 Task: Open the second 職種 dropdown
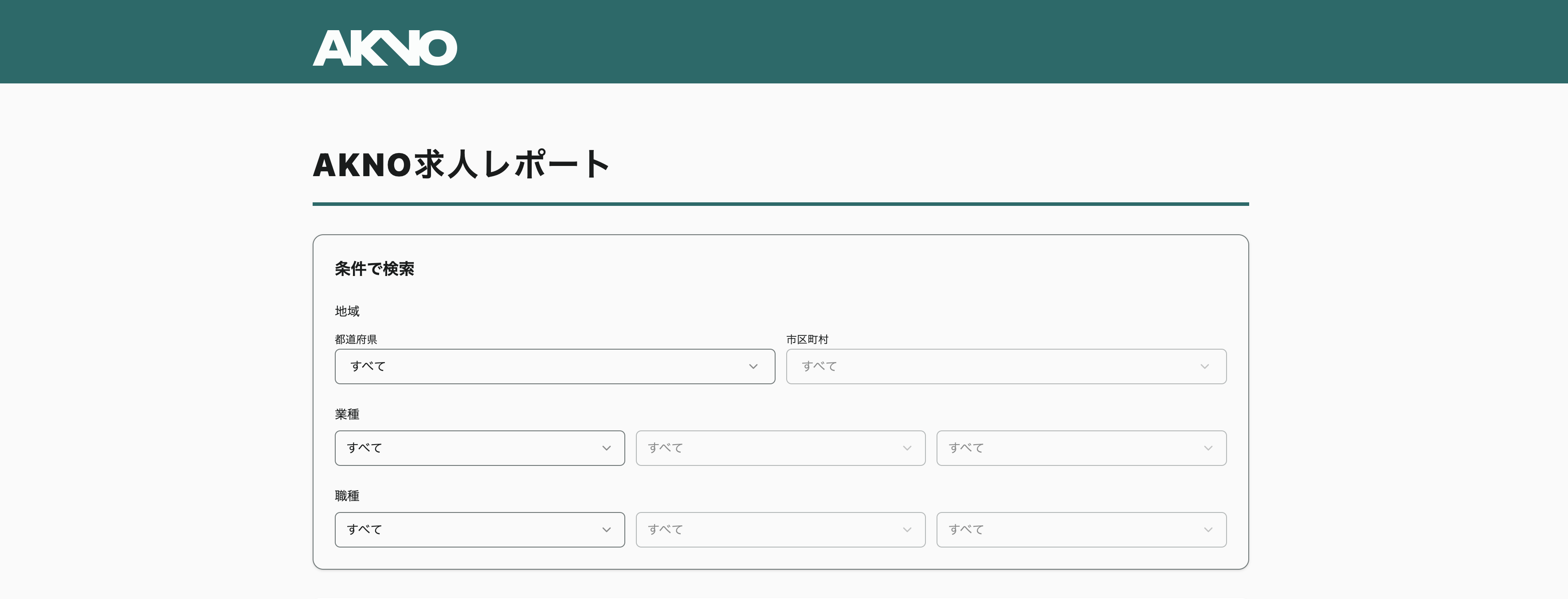point(780,529)
